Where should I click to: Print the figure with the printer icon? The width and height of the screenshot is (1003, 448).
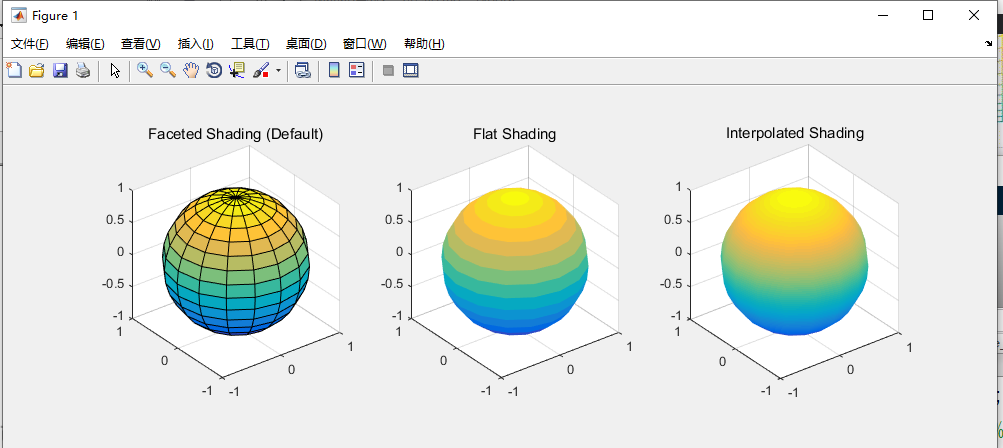click(83, 70)
